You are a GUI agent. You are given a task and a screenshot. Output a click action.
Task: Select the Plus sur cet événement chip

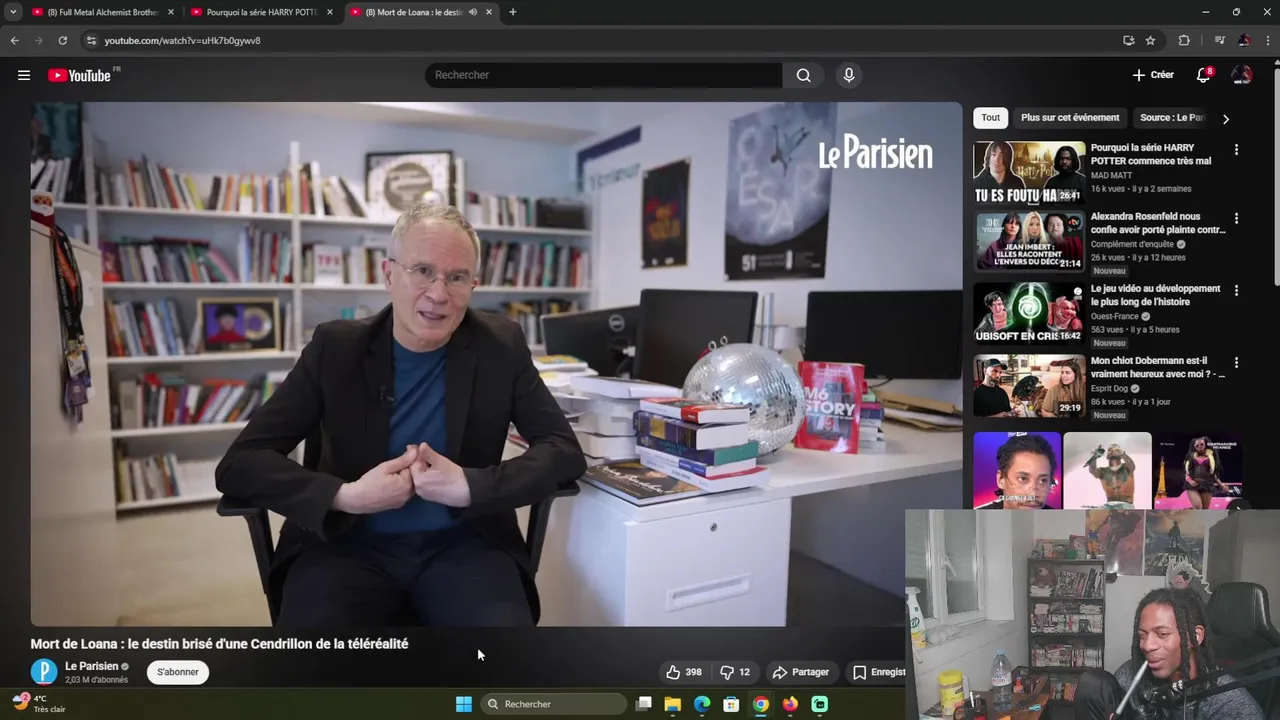(1070, 117)
